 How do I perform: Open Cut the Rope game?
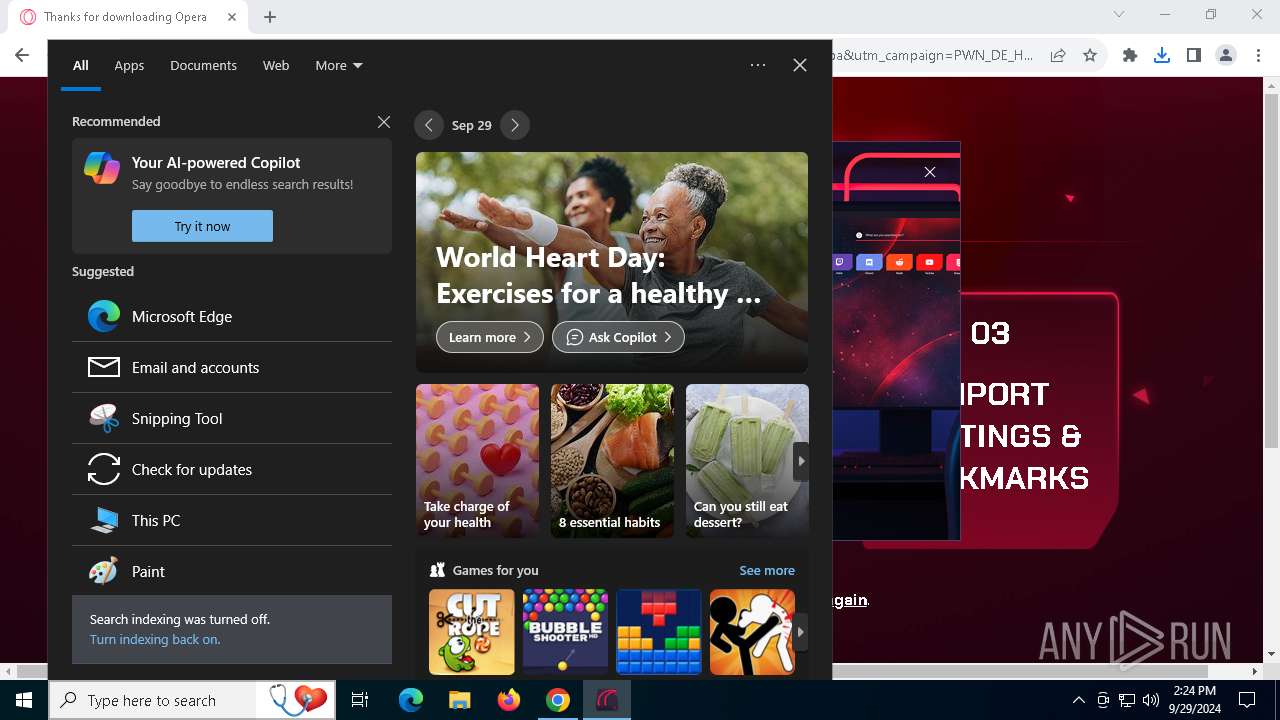[x=472, y=632]
